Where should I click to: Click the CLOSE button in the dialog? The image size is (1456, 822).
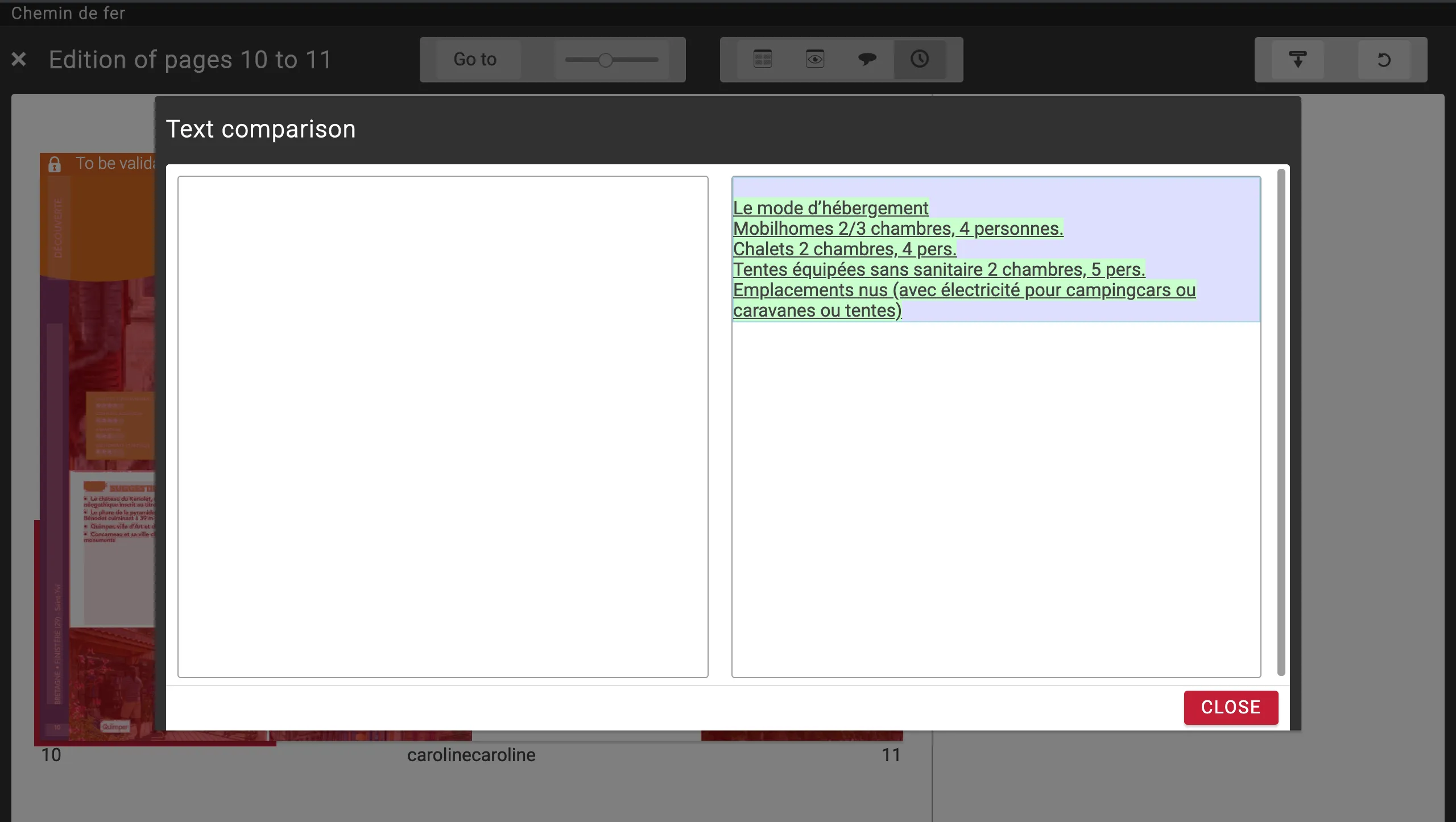(x=1231, y=707)
